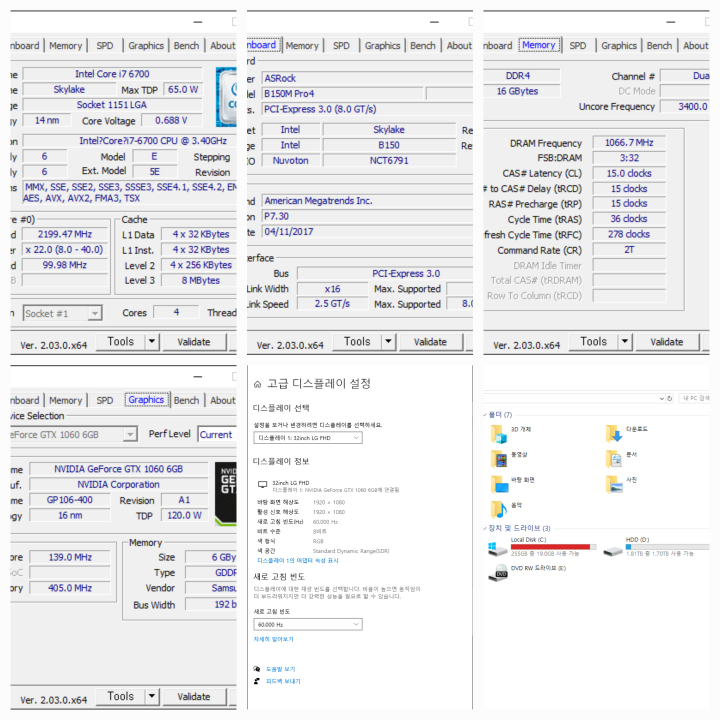Collapse the 폴더 (7) group
Image resolution: width=720 pixels, height=720 pixels.
(485, 415)
